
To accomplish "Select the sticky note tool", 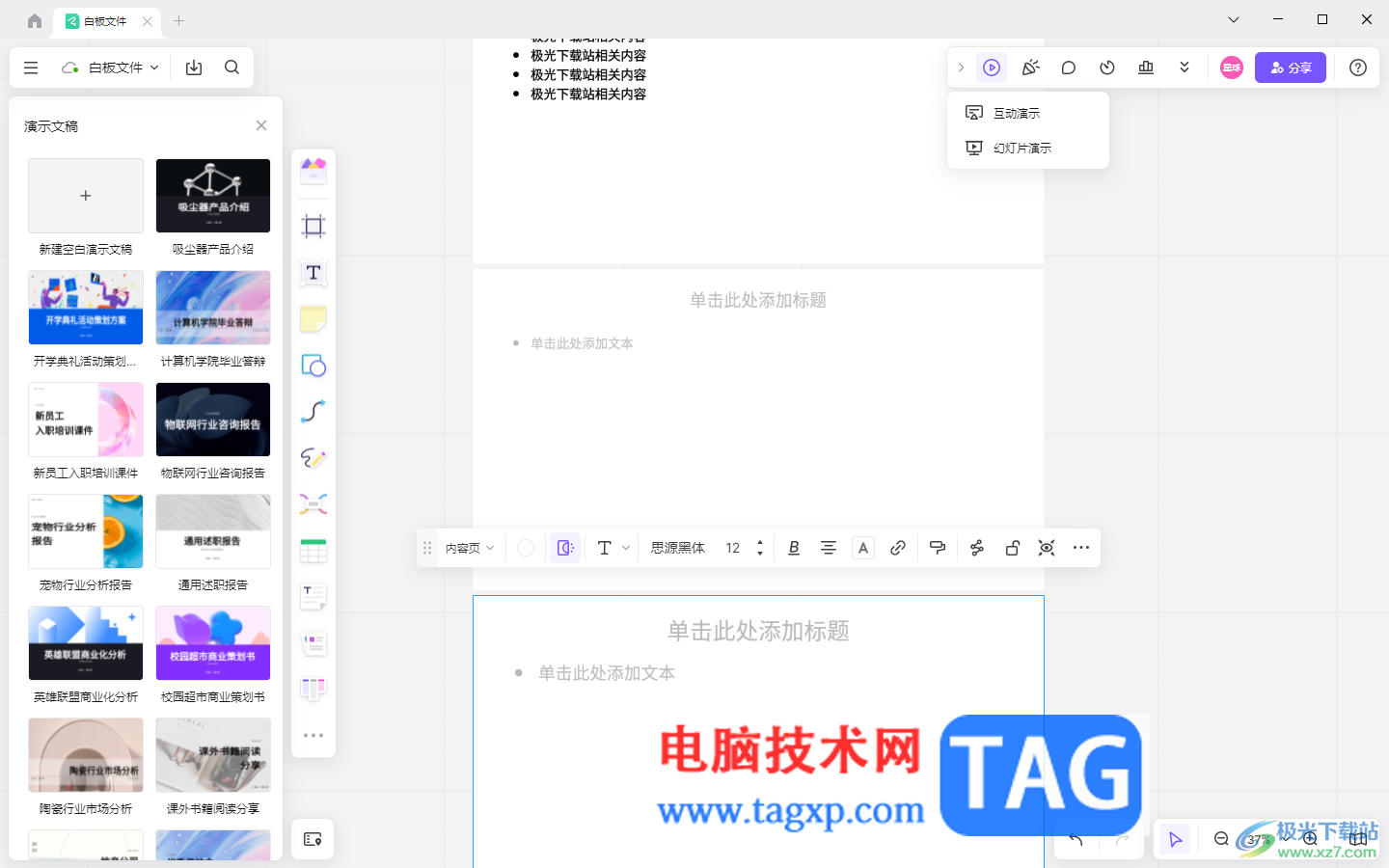I will (x=313, y=319).
